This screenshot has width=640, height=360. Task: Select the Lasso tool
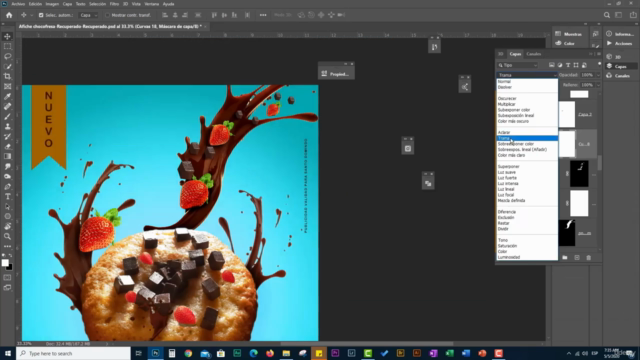pos(7,56)
